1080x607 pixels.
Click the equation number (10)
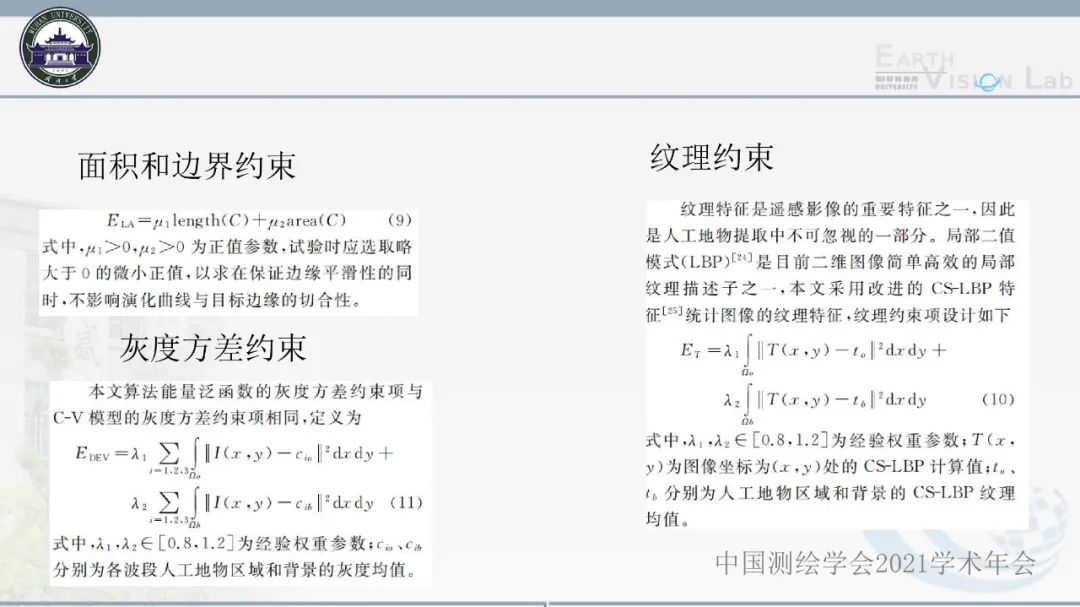(997, 399)
